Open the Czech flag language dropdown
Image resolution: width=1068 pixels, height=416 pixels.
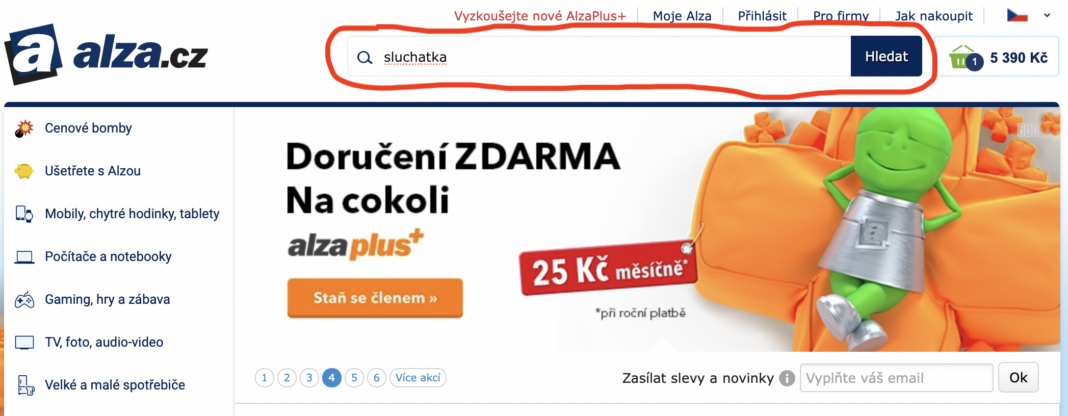(1017, 15)
